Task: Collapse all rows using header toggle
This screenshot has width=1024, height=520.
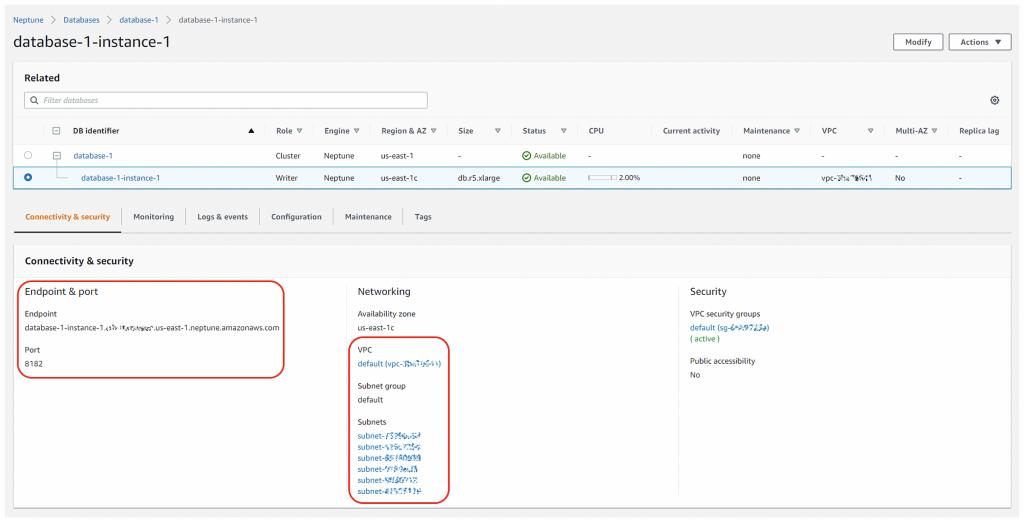Action: point(56,131)
